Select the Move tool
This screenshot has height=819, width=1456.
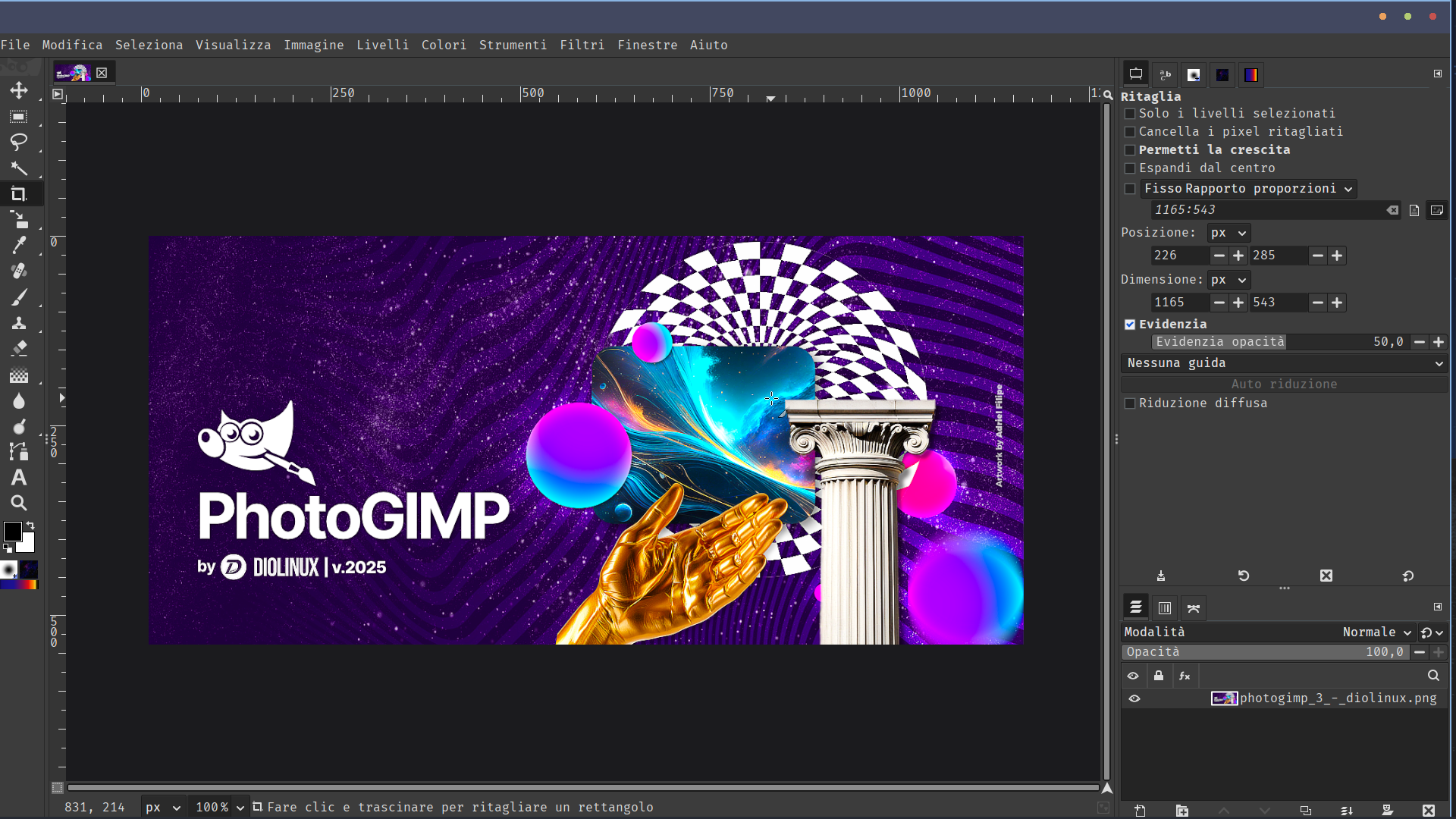coord(19,90)
